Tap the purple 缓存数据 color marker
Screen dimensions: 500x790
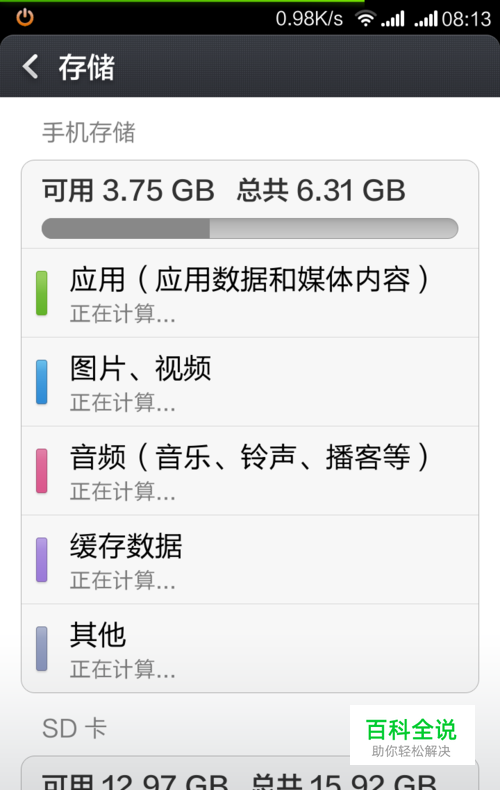point(42,560)
